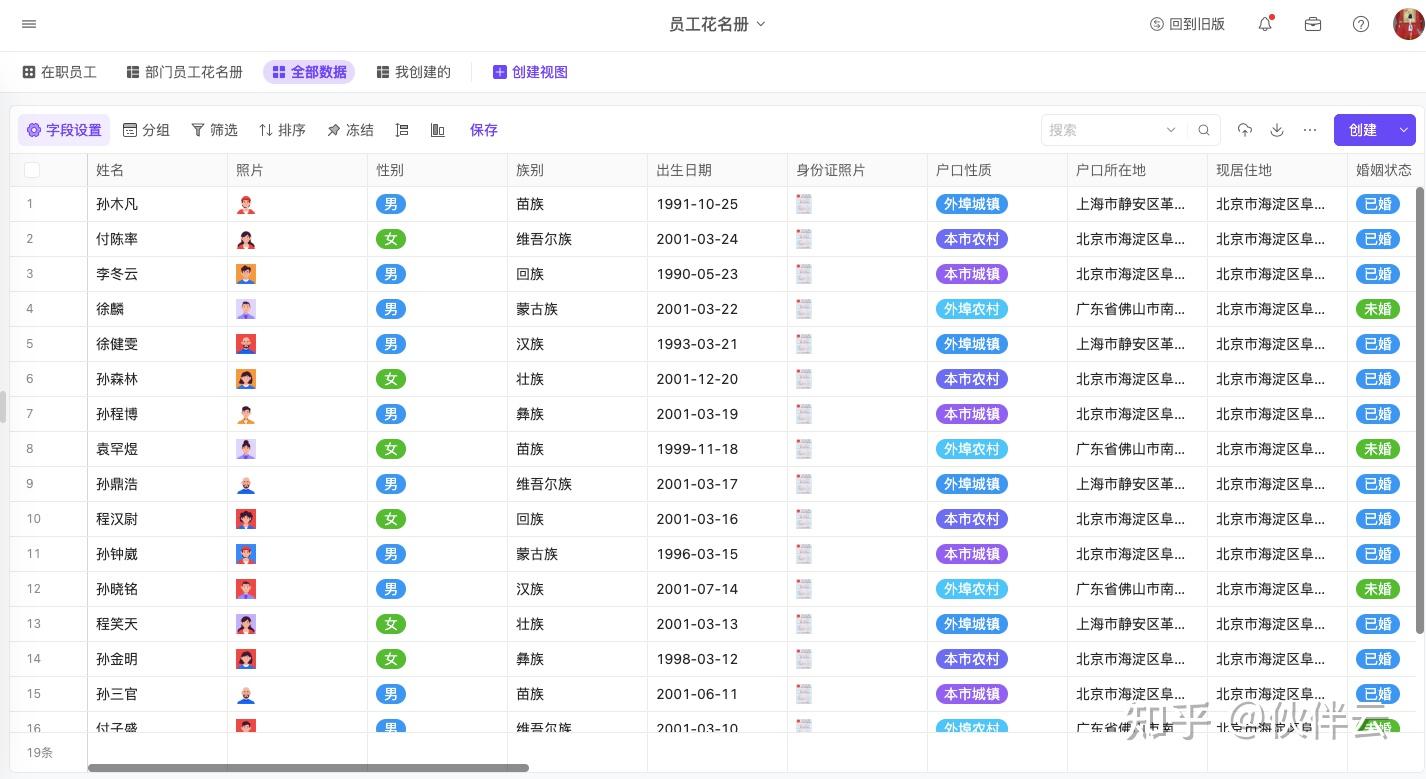Screen dimensions: 1426x779
Task: Click the 回到旧版 button
Action: pyautogui.click(x=1188, y=24)
